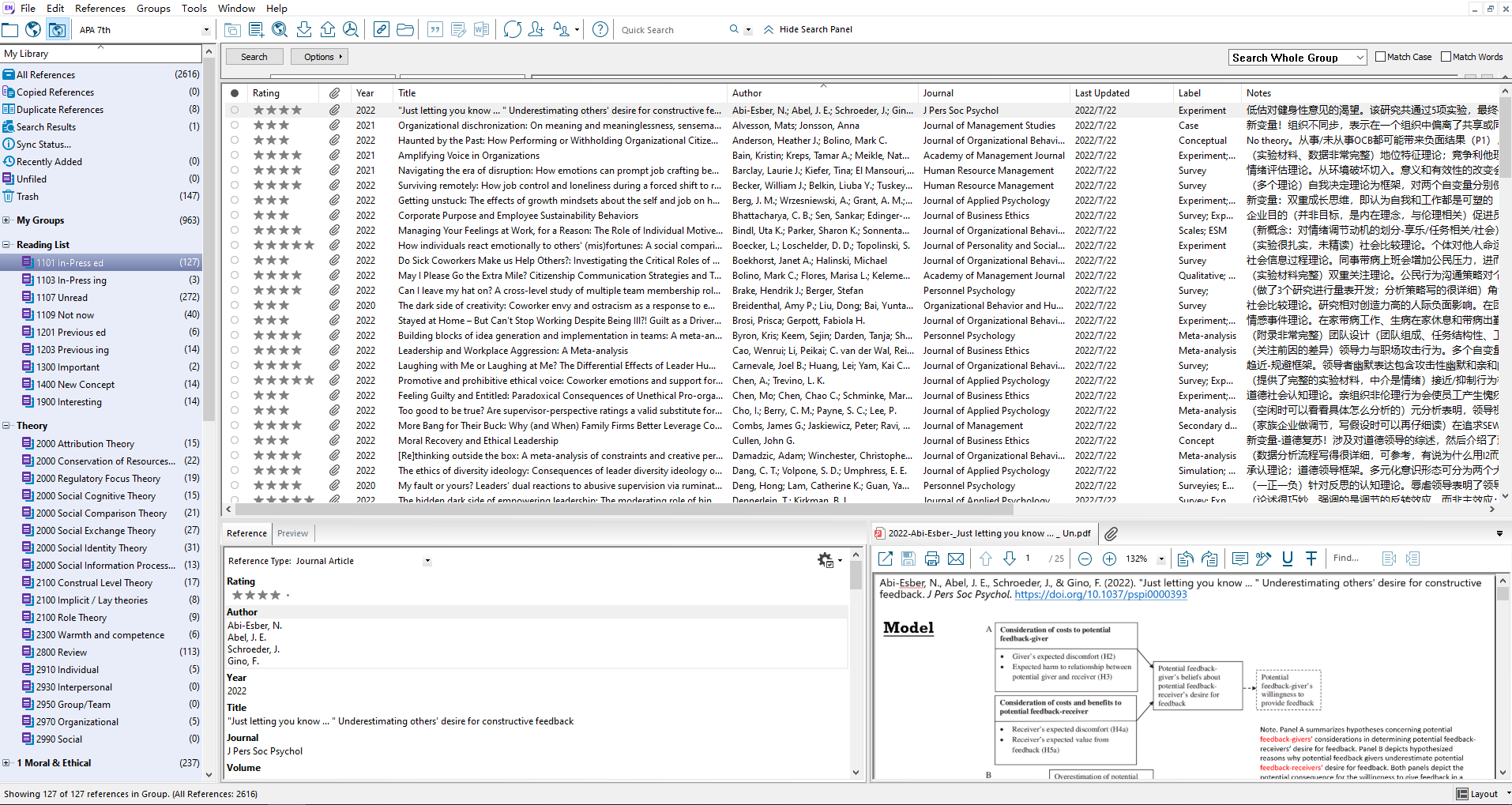1512x805 pixels.
Task: Click the Export references icon
Action: (x=327, y=30)
